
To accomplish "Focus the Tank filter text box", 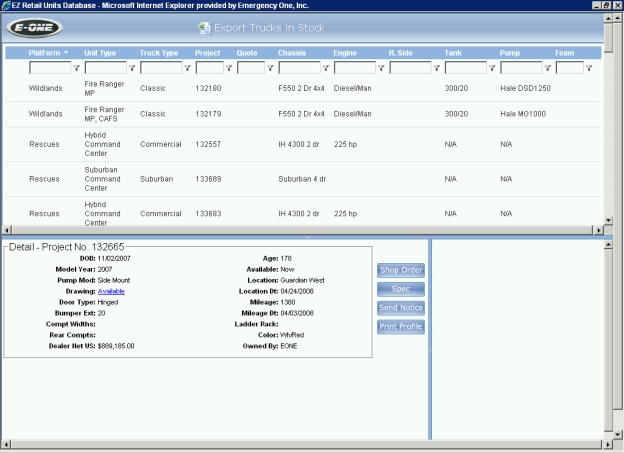I will 466,68.
